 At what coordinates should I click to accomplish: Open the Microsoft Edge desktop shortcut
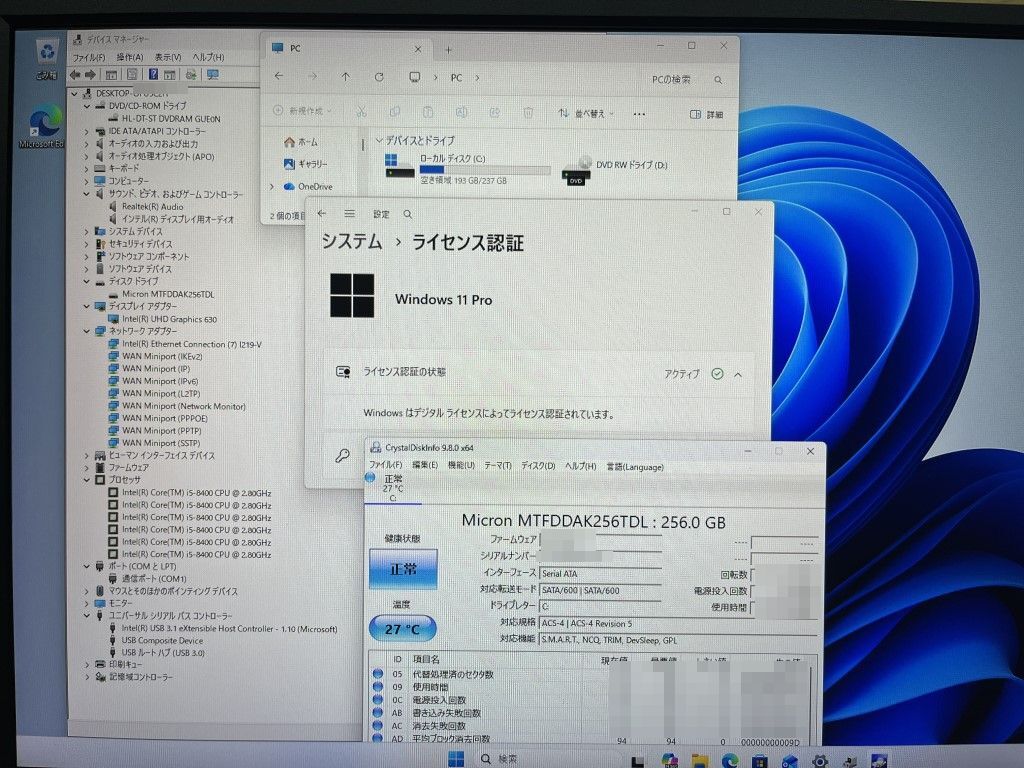[x=43, y=127]
